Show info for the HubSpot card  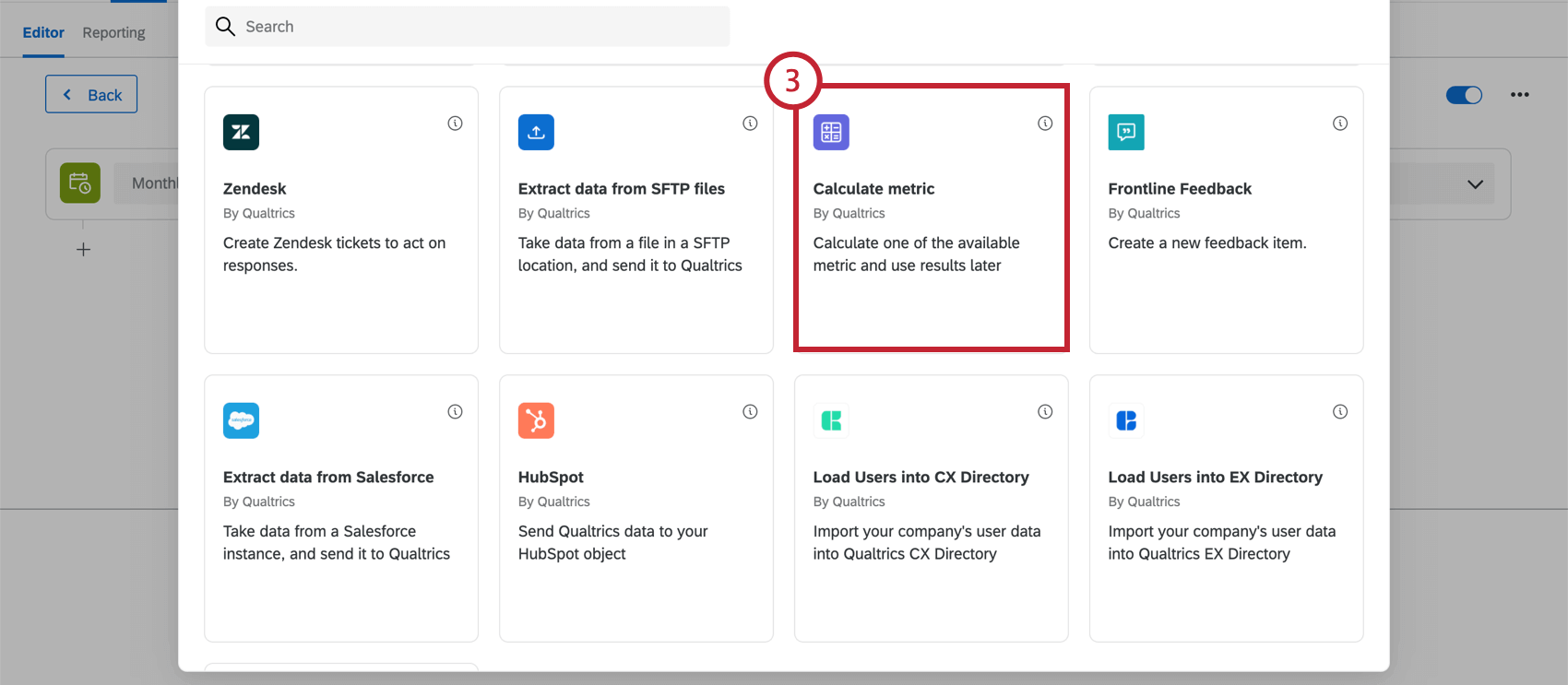(x=750, y=412)
